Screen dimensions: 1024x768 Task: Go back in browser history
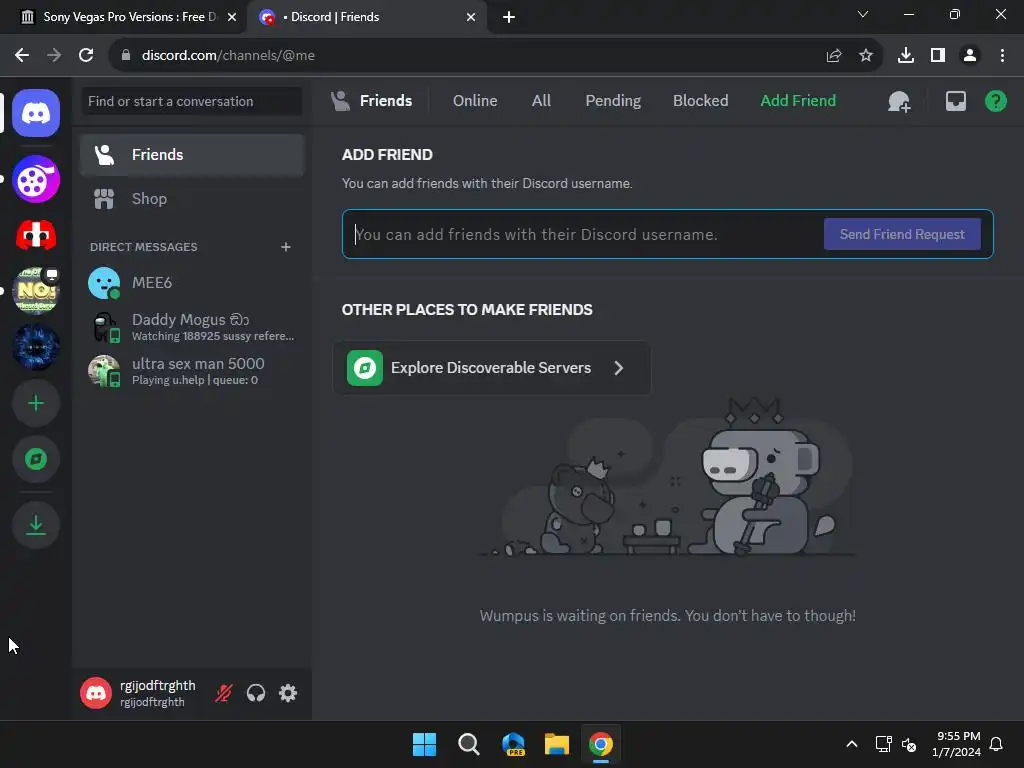pyautogui.click(x=22, y=56)
